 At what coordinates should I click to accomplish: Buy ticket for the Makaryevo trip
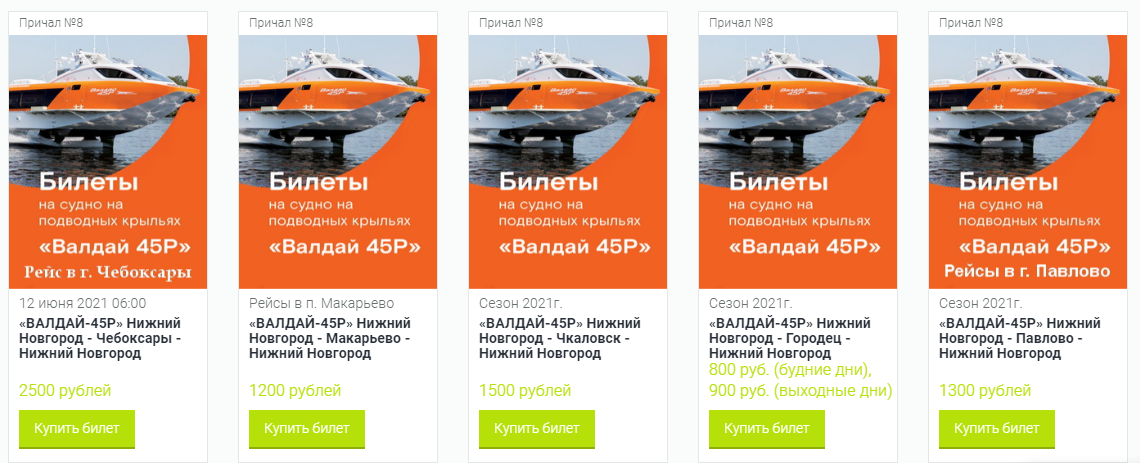[307, 429]
